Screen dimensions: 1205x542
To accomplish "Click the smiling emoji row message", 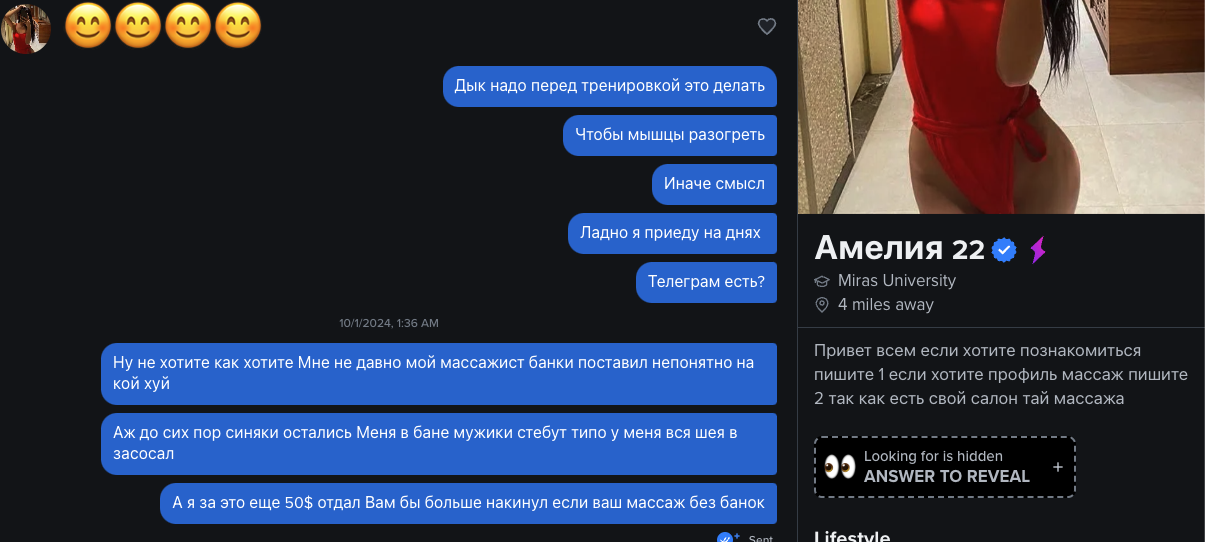I will tap(163, 27).
